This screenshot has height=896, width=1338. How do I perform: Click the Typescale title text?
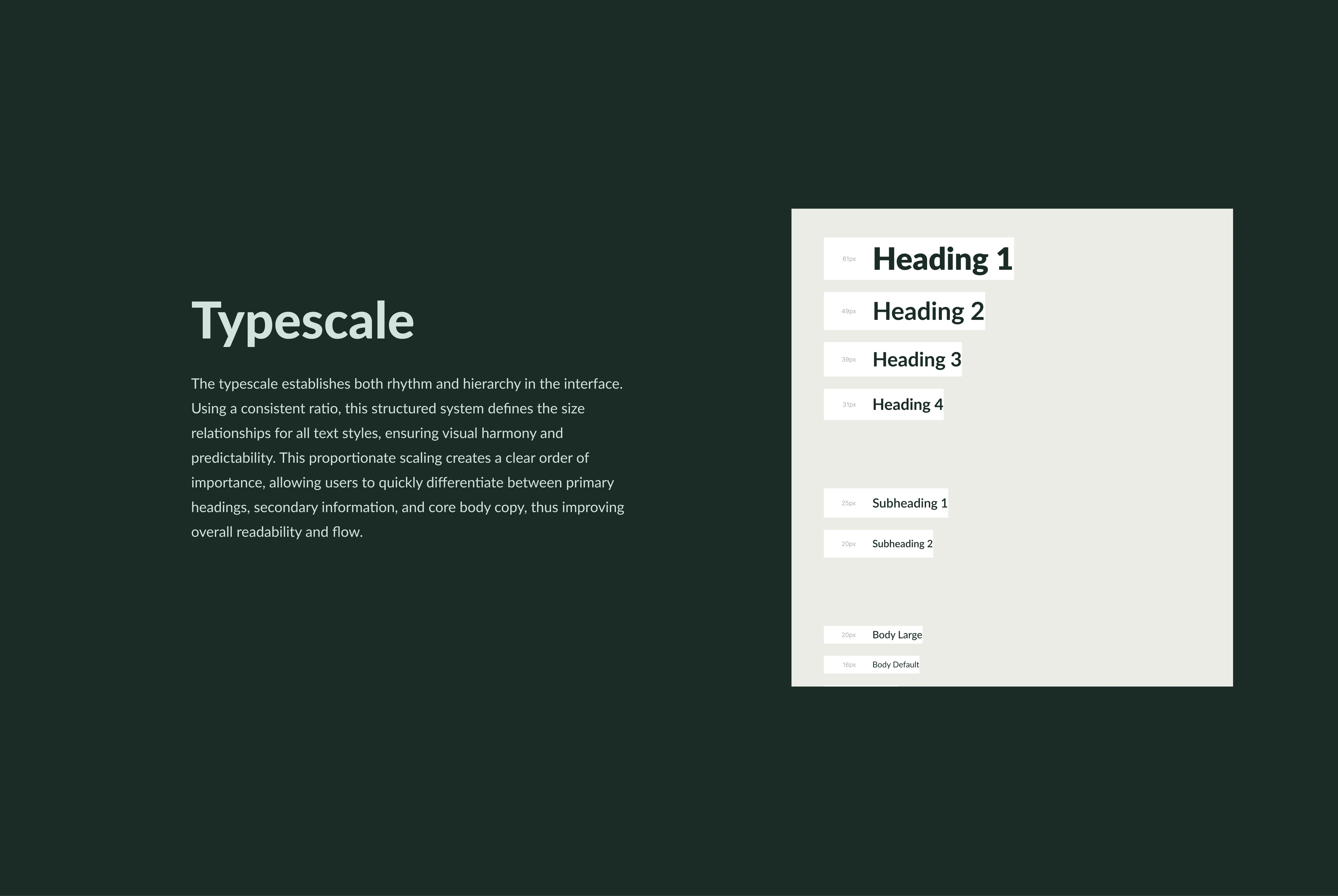[x=302, y=321]
